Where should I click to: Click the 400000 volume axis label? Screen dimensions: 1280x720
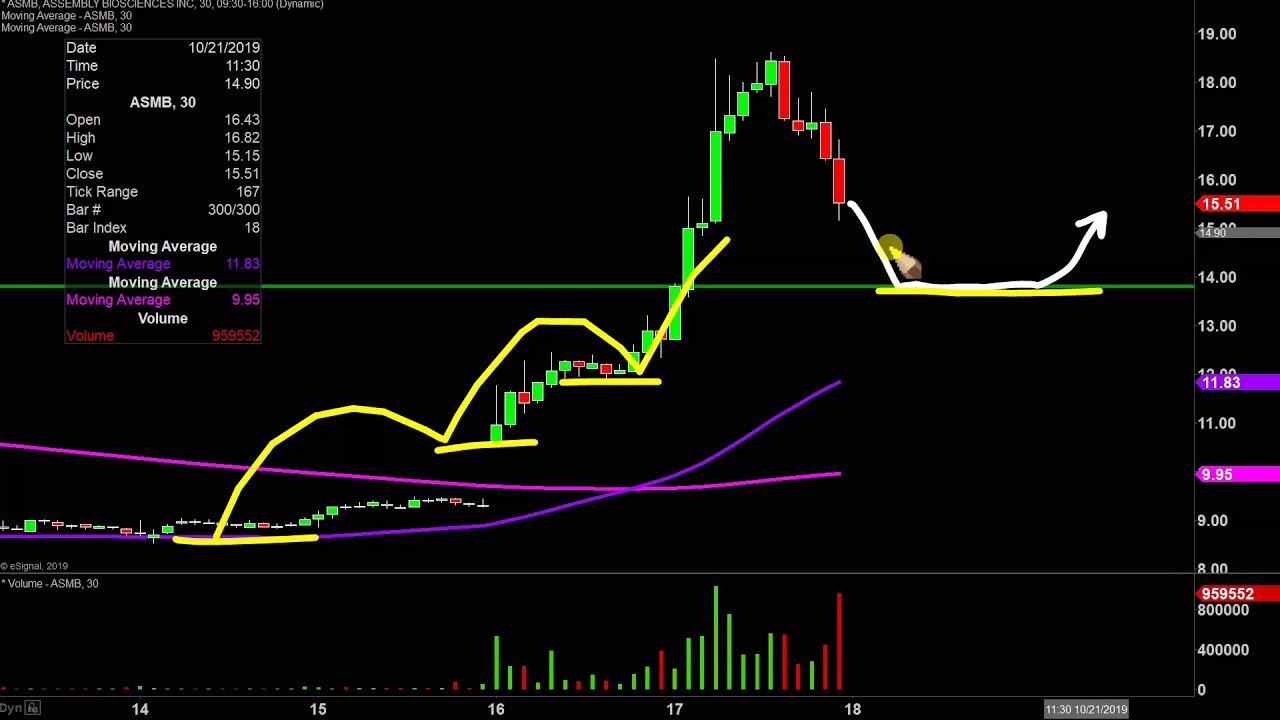1223,650
